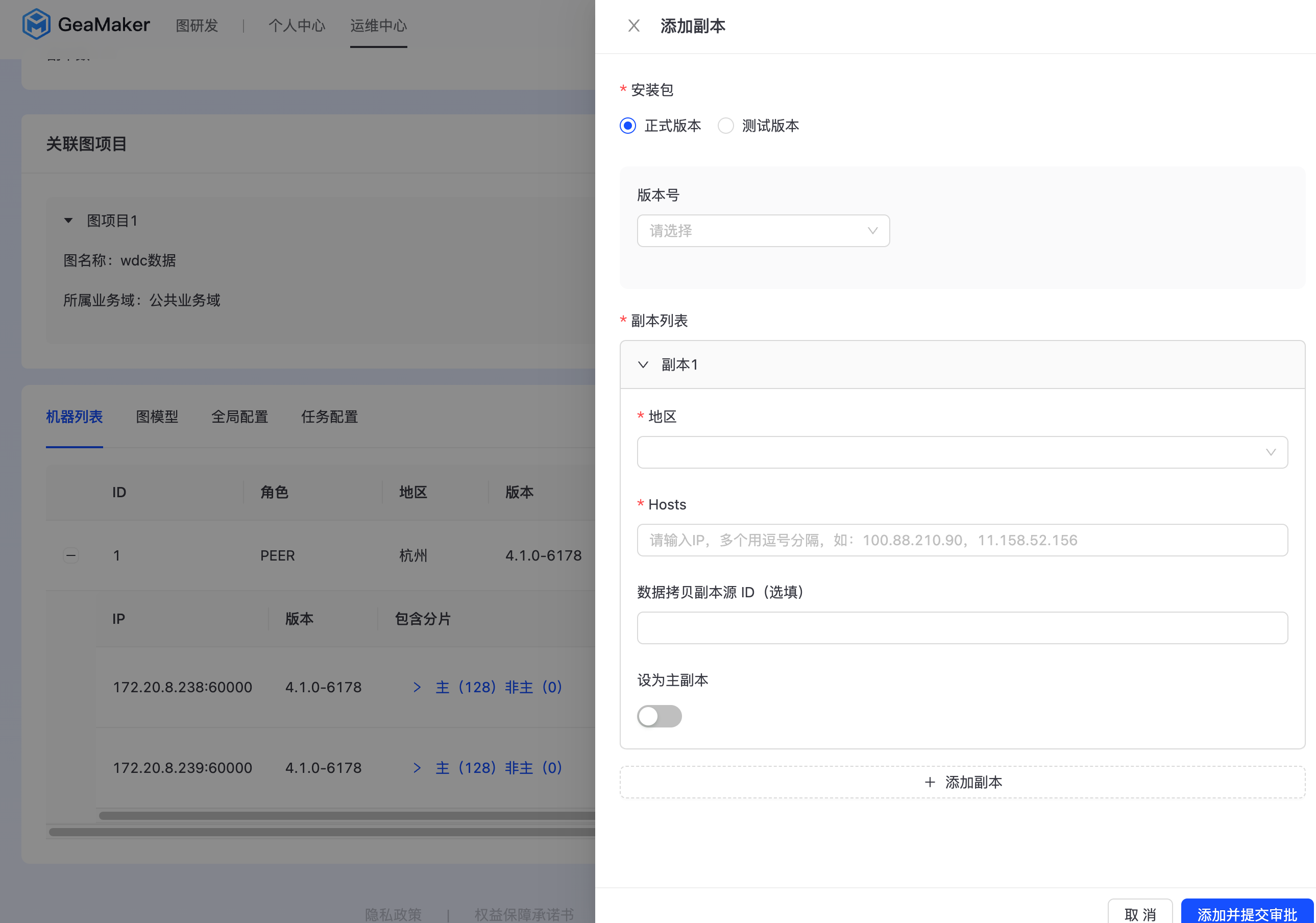Click the 权益保障承诺书 footer link

coord(524,914)
